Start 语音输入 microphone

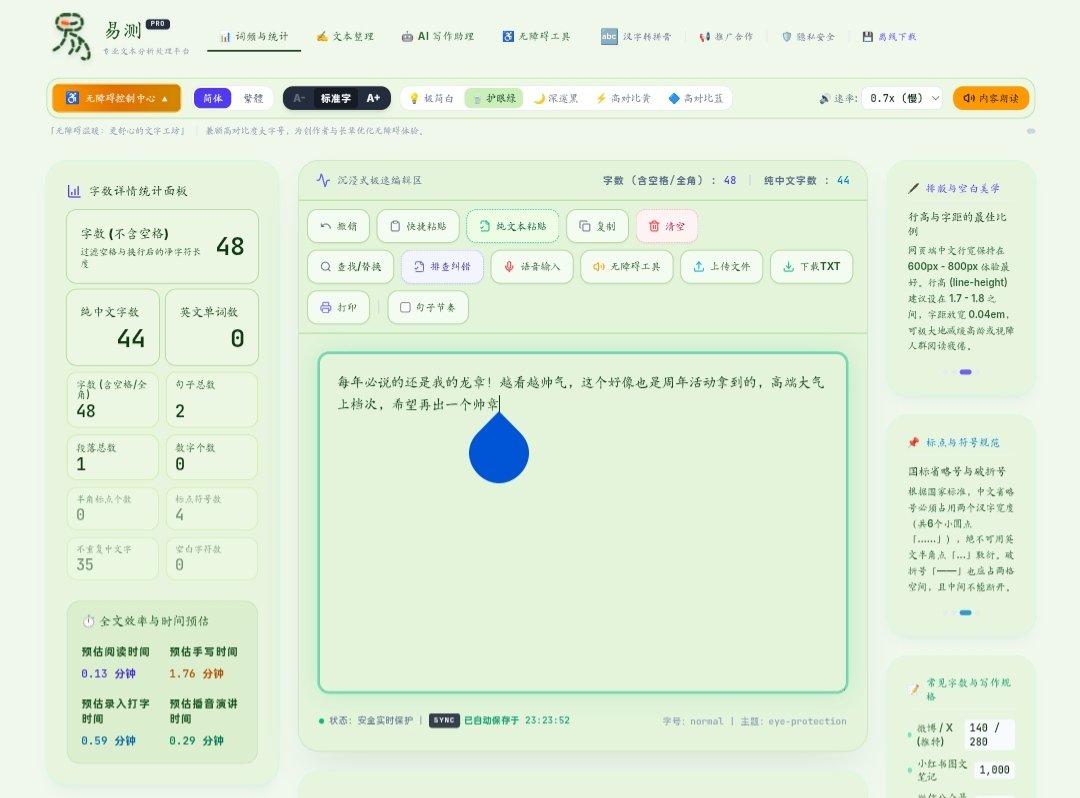tap(532, 266)
